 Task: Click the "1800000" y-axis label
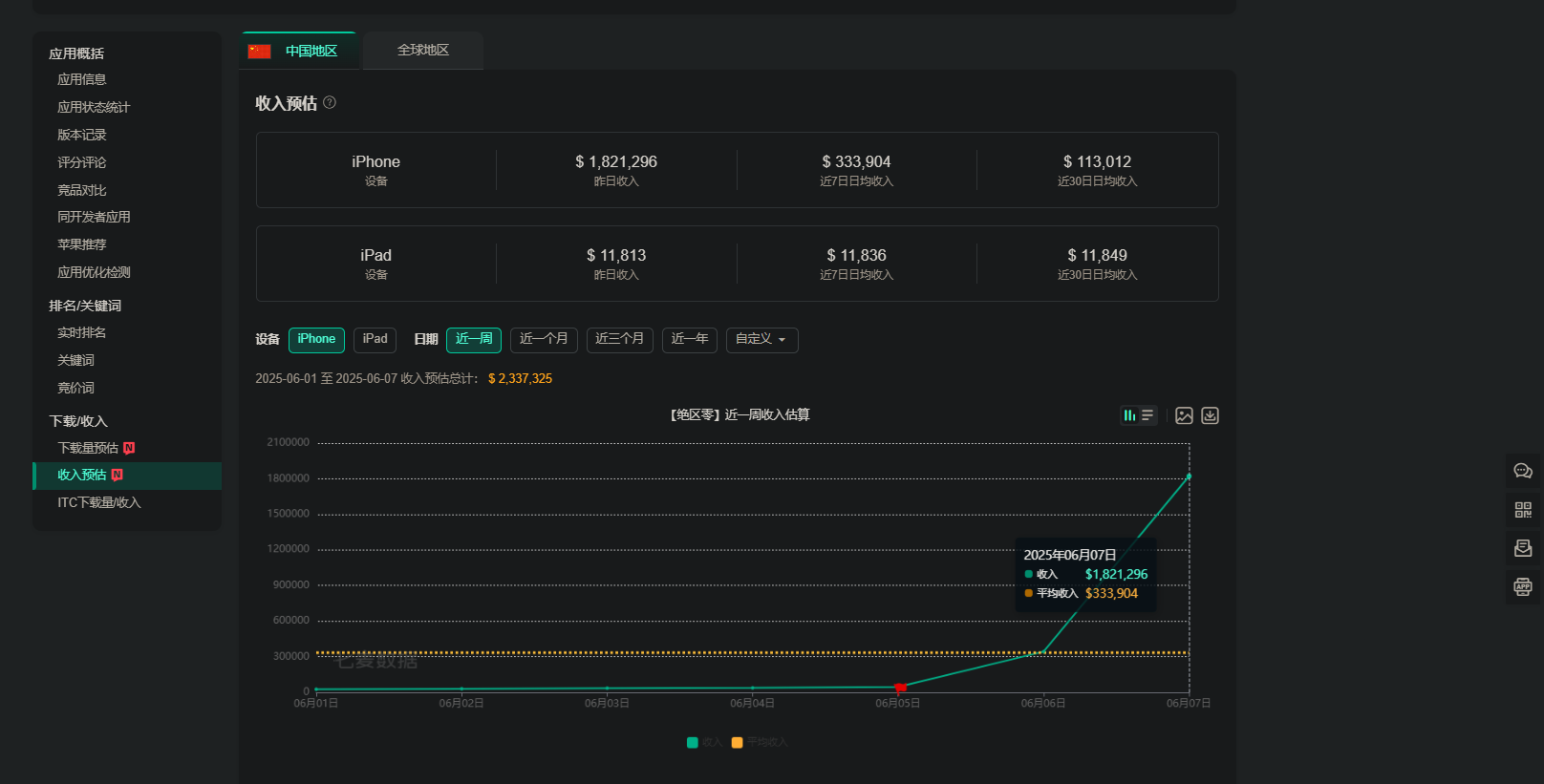click(x=289, y=478)
